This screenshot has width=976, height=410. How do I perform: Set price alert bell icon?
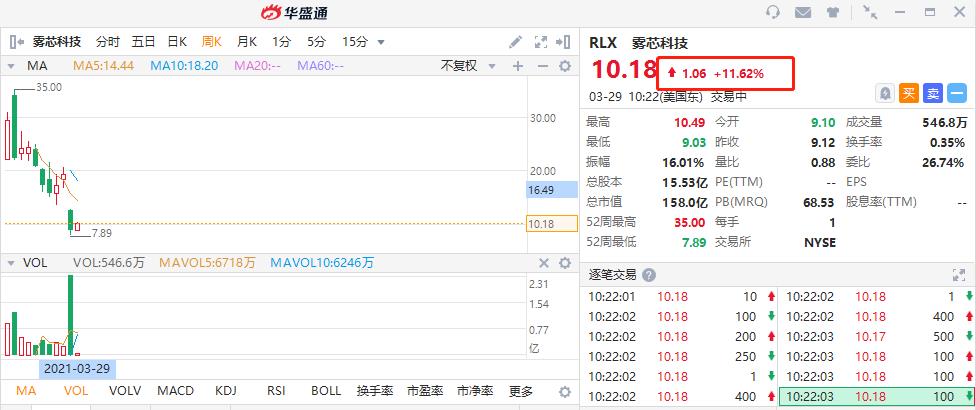[885, 93]
